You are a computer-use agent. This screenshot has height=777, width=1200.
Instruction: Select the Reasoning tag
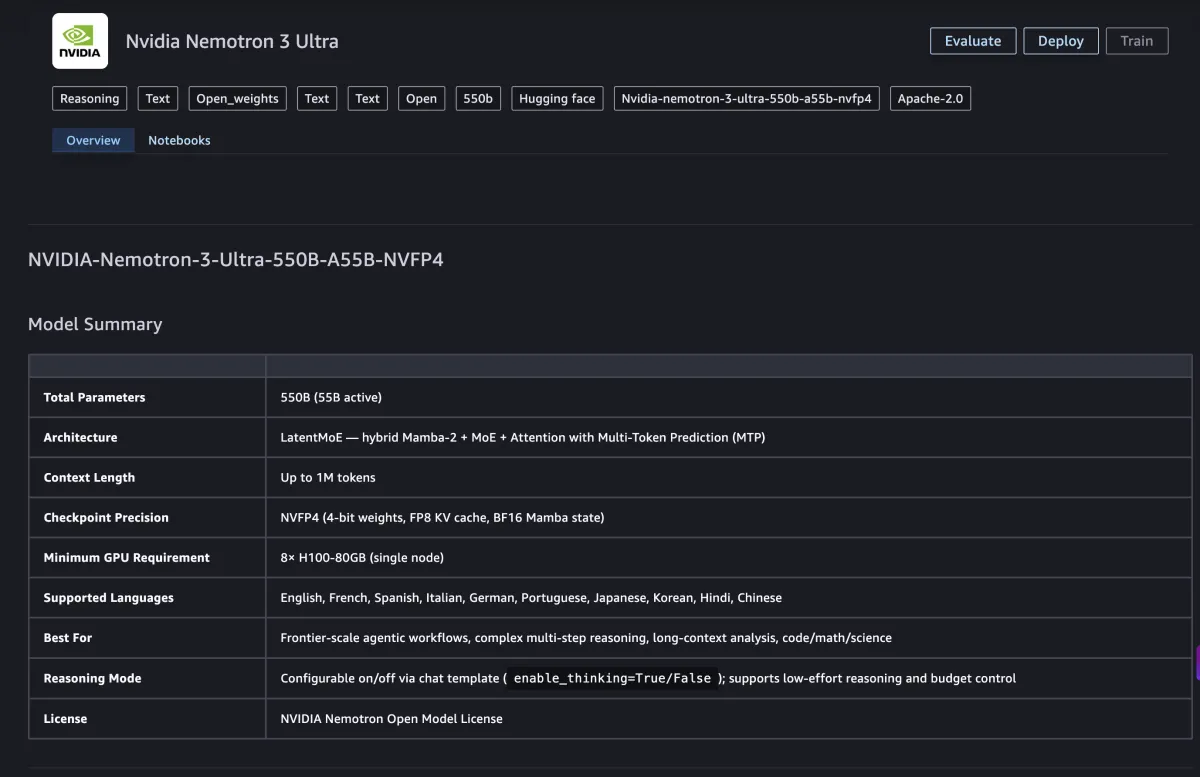[90, 98]
